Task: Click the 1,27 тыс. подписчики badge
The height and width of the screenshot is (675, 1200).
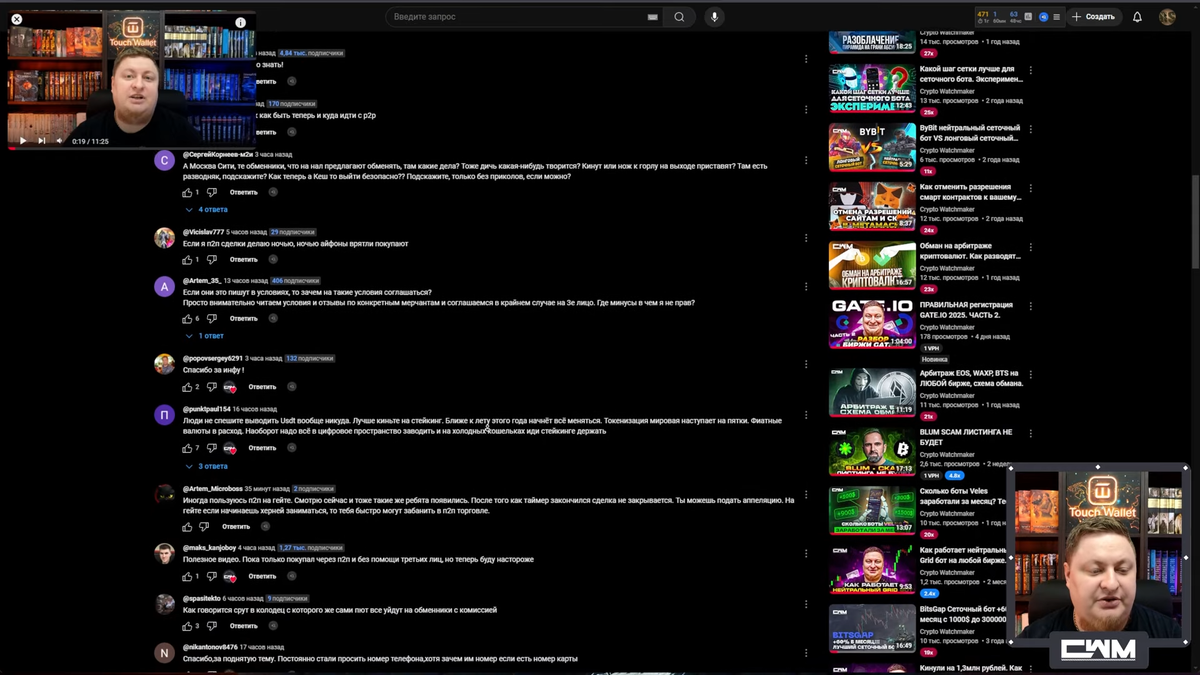Action: (x=310, y=548)
